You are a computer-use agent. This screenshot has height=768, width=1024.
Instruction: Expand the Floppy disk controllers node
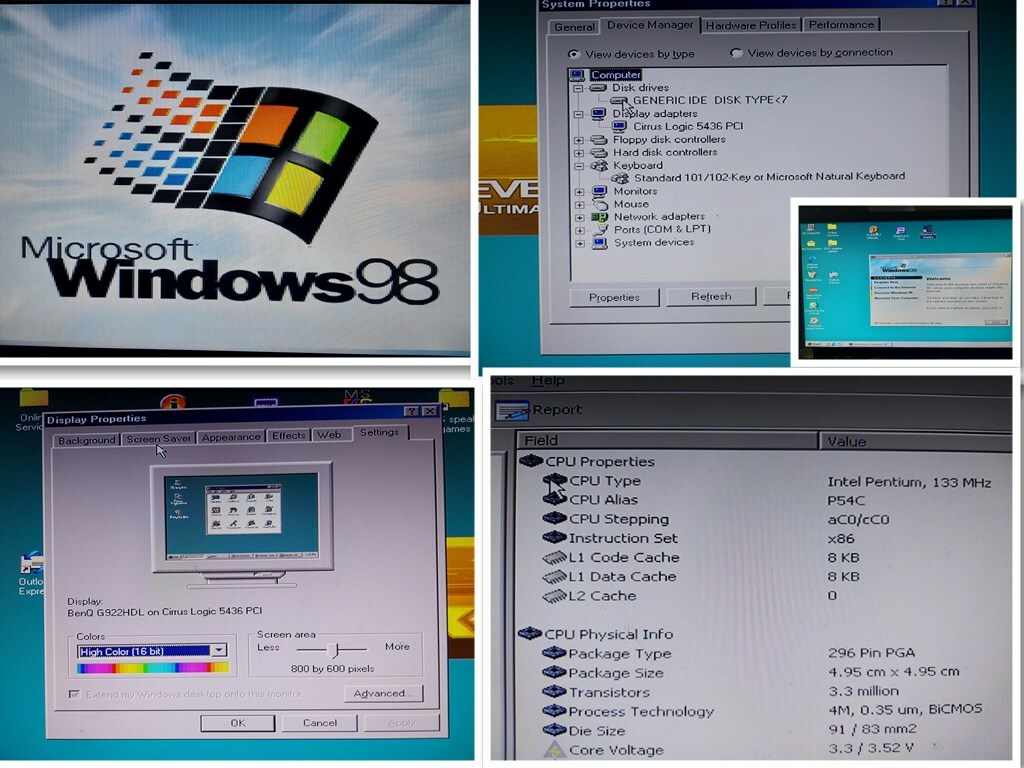click(579, 140)
